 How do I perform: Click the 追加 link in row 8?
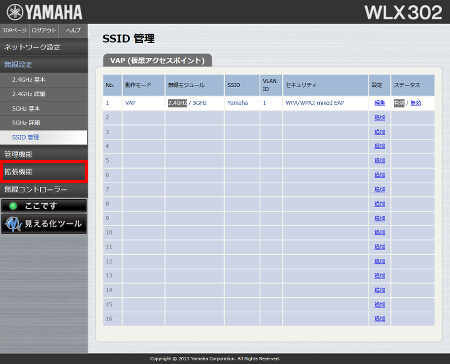coord(380,204)
